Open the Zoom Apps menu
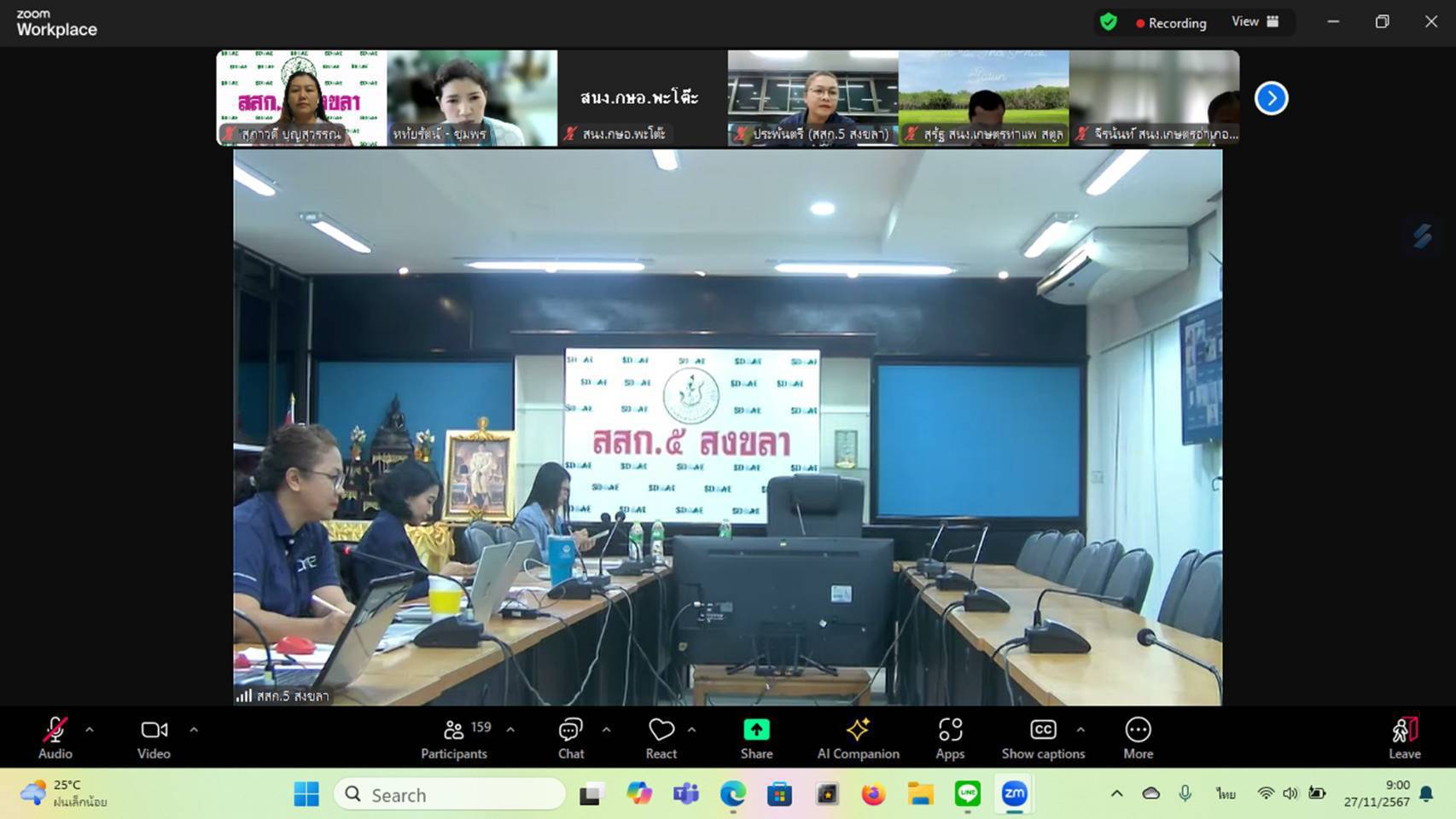 [950, 738]
